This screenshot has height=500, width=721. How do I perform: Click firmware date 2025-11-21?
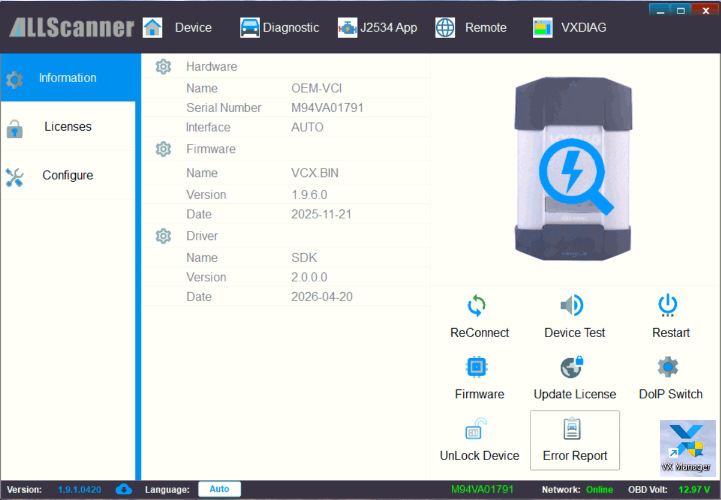[x=321, y=214]
